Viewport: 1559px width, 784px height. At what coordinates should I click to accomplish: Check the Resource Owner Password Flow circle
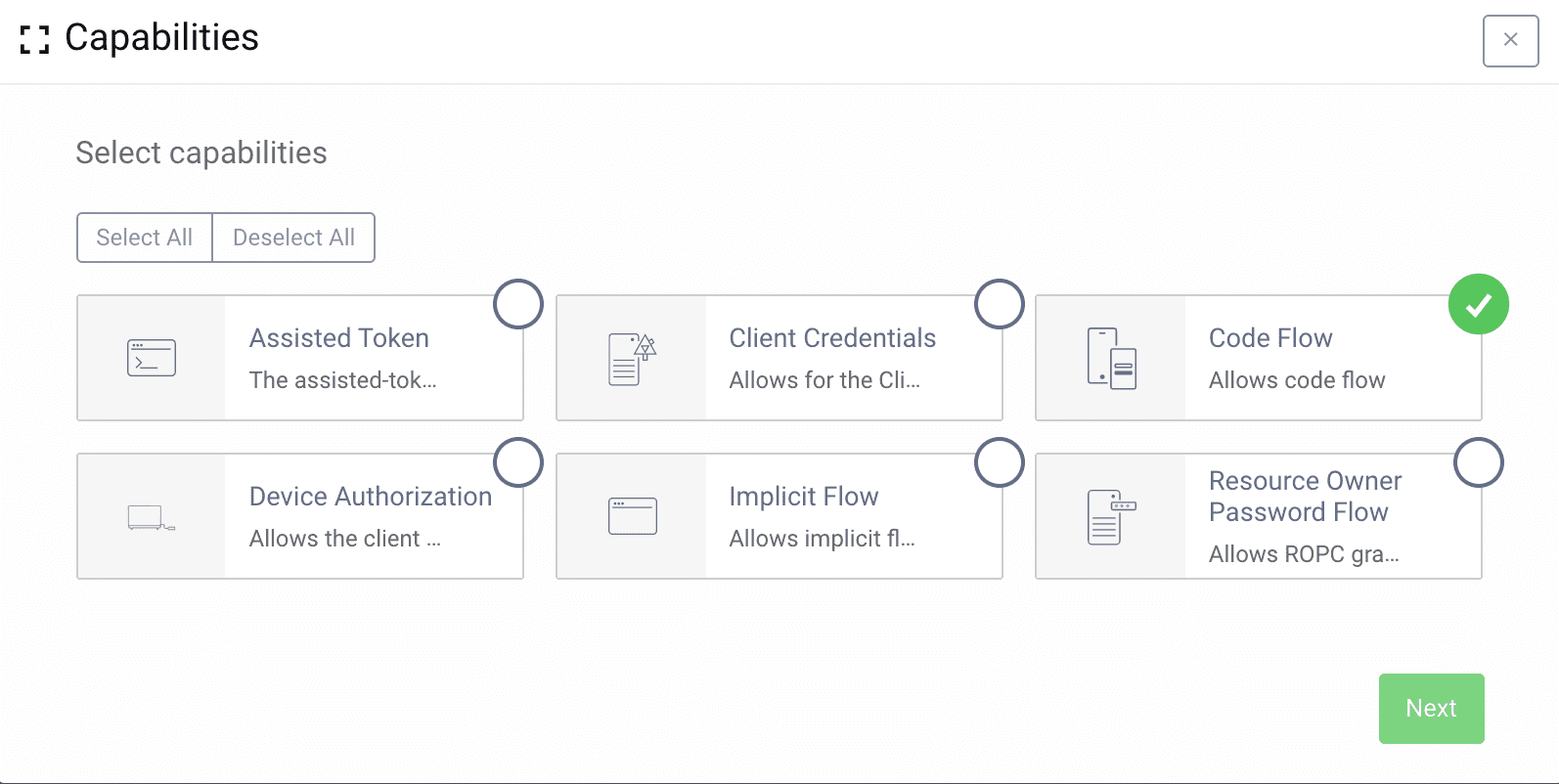pos(1478,462)
